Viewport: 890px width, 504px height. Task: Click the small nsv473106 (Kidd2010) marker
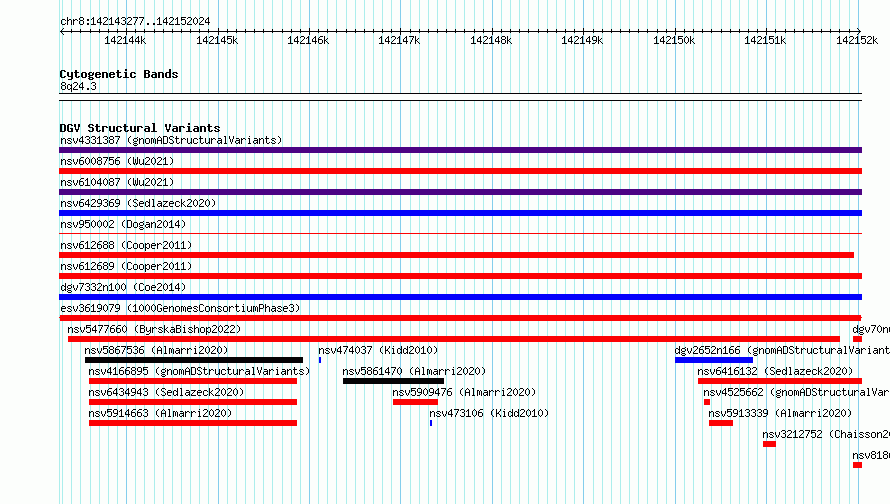click(431, 423)
